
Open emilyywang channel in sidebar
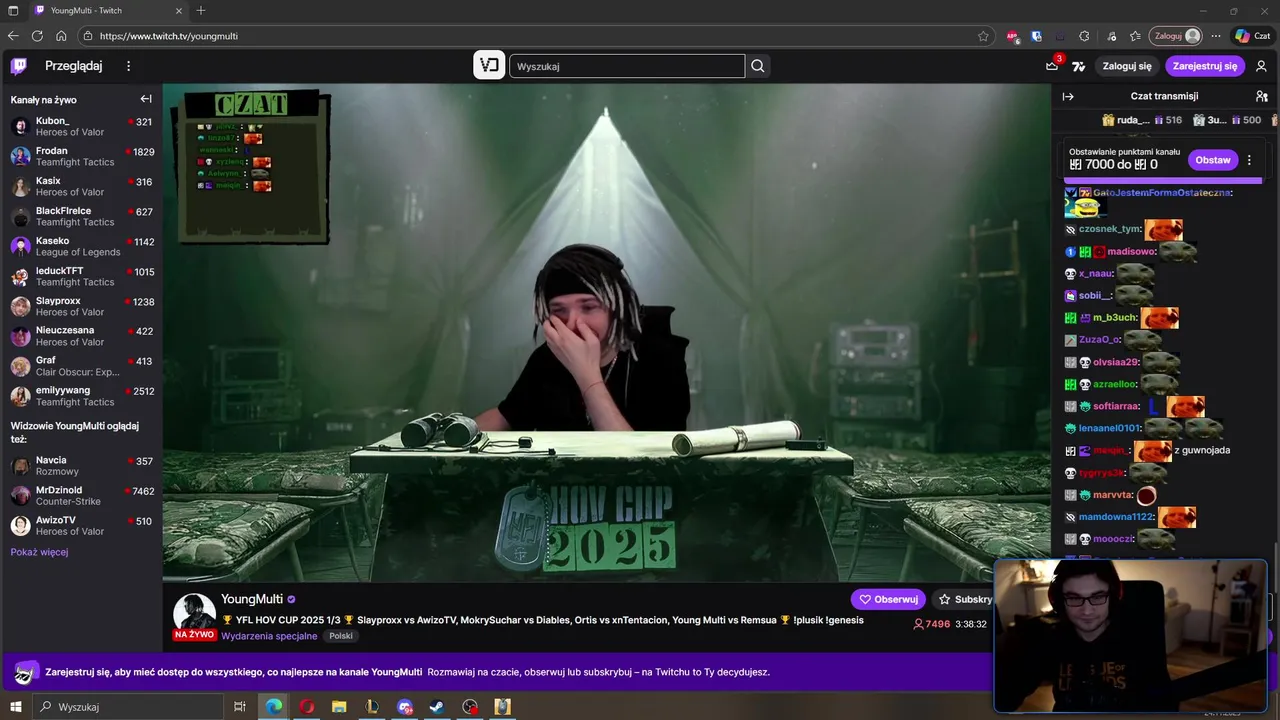coord(81,396)
